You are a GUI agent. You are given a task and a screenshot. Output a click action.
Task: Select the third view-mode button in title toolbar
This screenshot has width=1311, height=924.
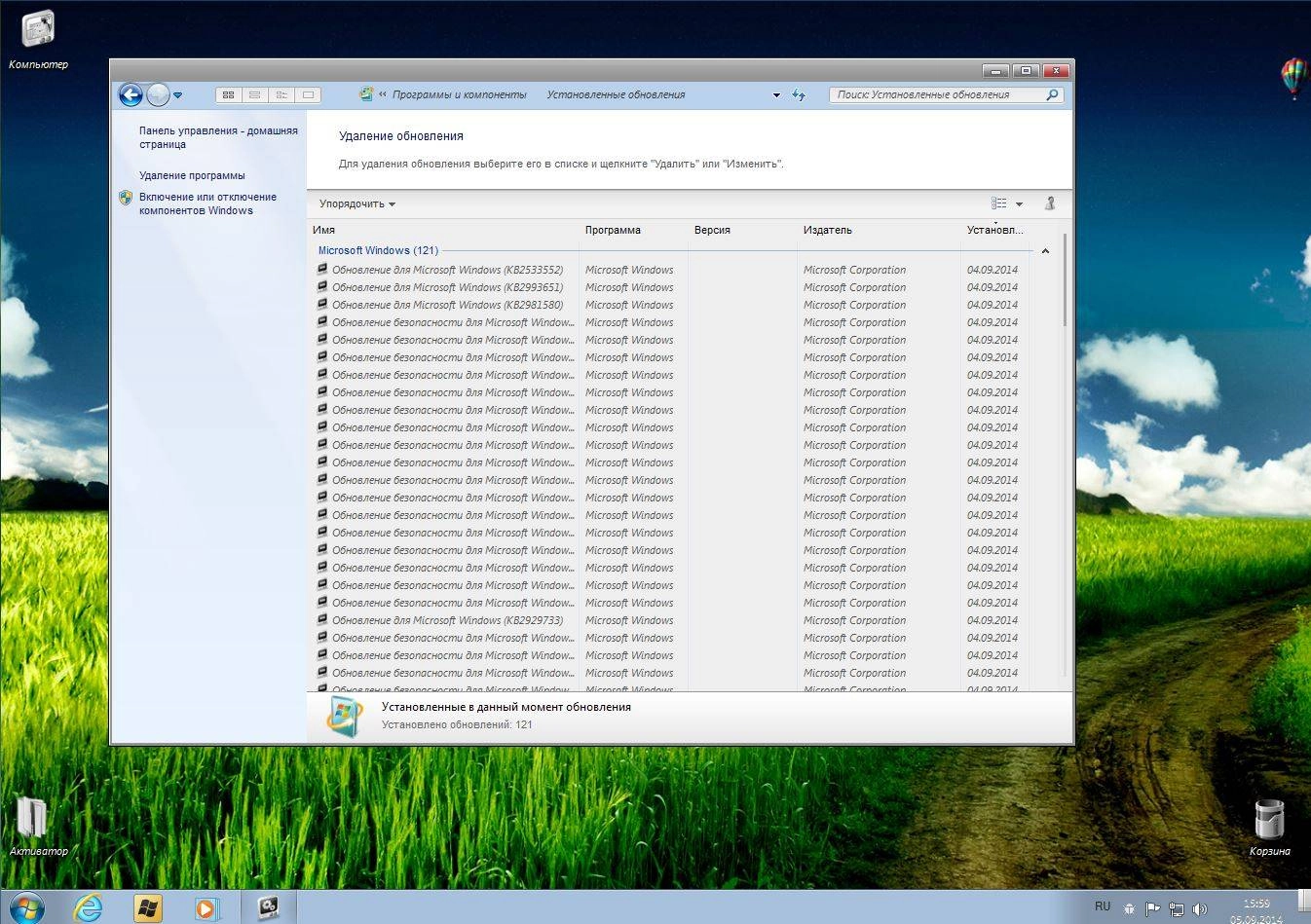point(281,94)
